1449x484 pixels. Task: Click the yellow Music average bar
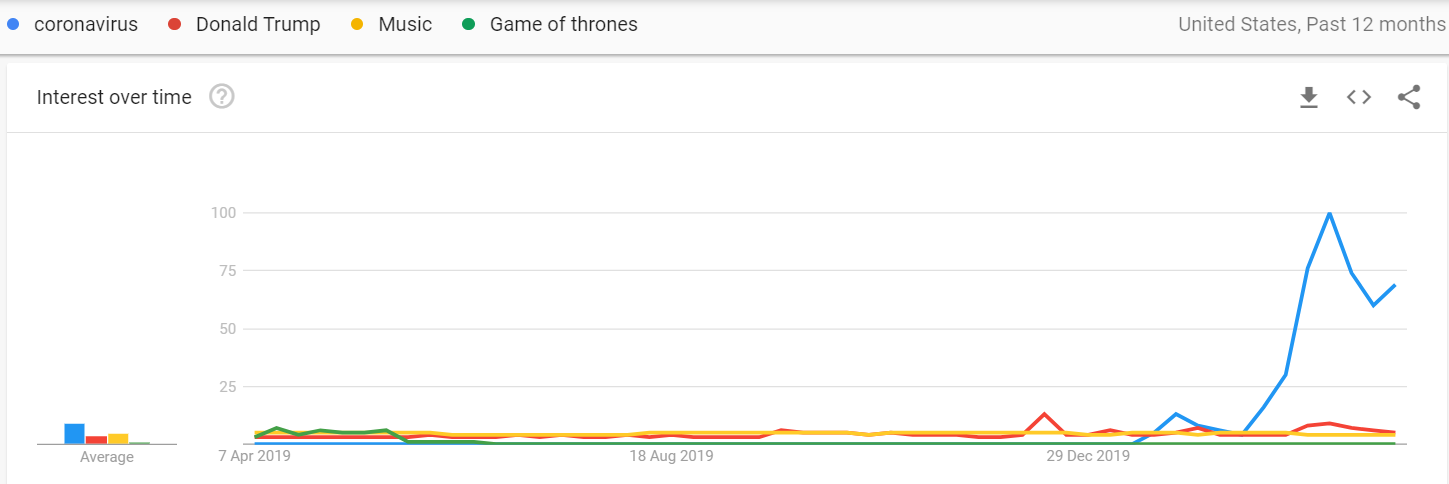click(118, 439)
